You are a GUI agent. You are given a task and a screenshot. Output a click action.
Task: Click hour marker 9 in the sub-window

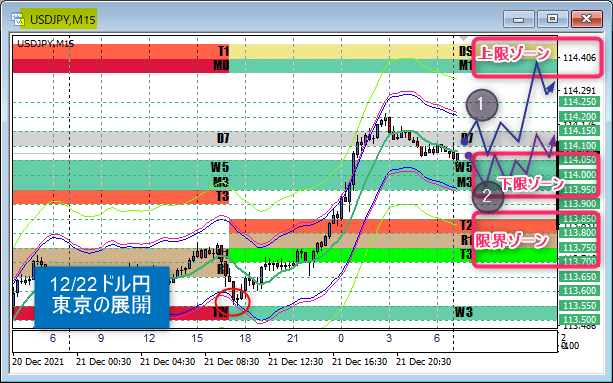(x=101, y=338)
